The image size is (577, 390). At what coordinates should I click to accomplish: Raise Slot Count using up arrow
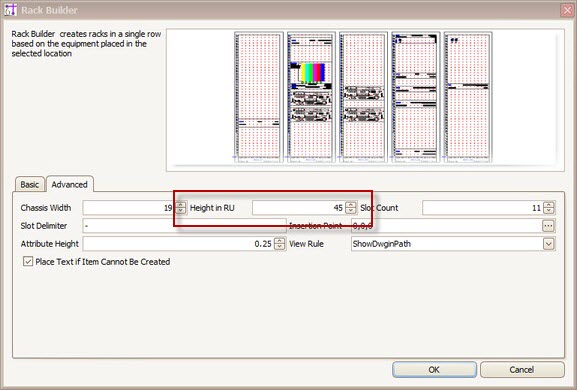[549, 205]
